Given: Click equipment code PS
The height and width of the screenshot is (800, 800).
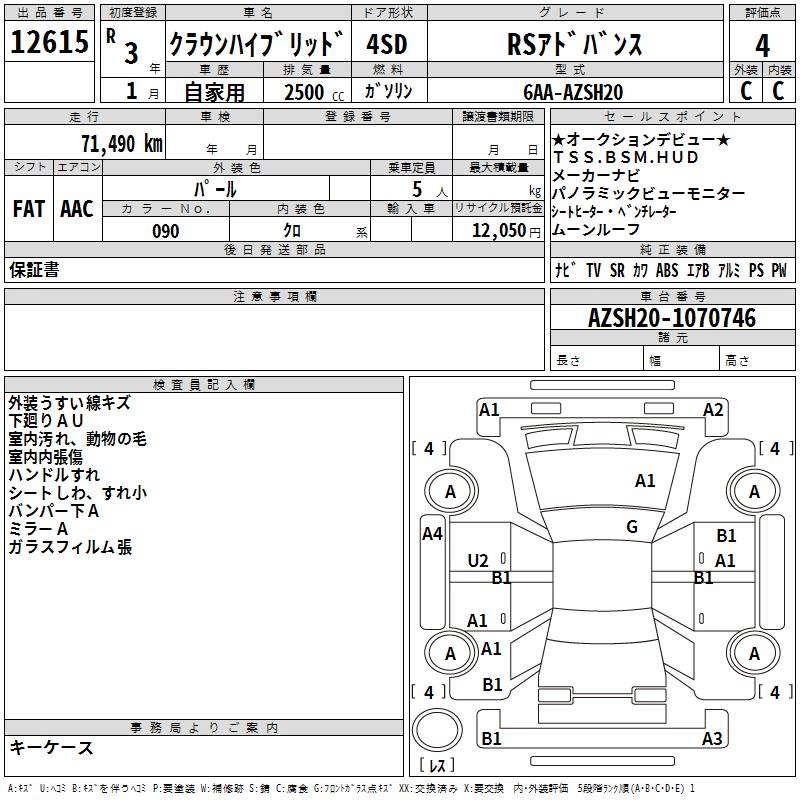Looking at the screenshot, I should [x=756, y=270].
